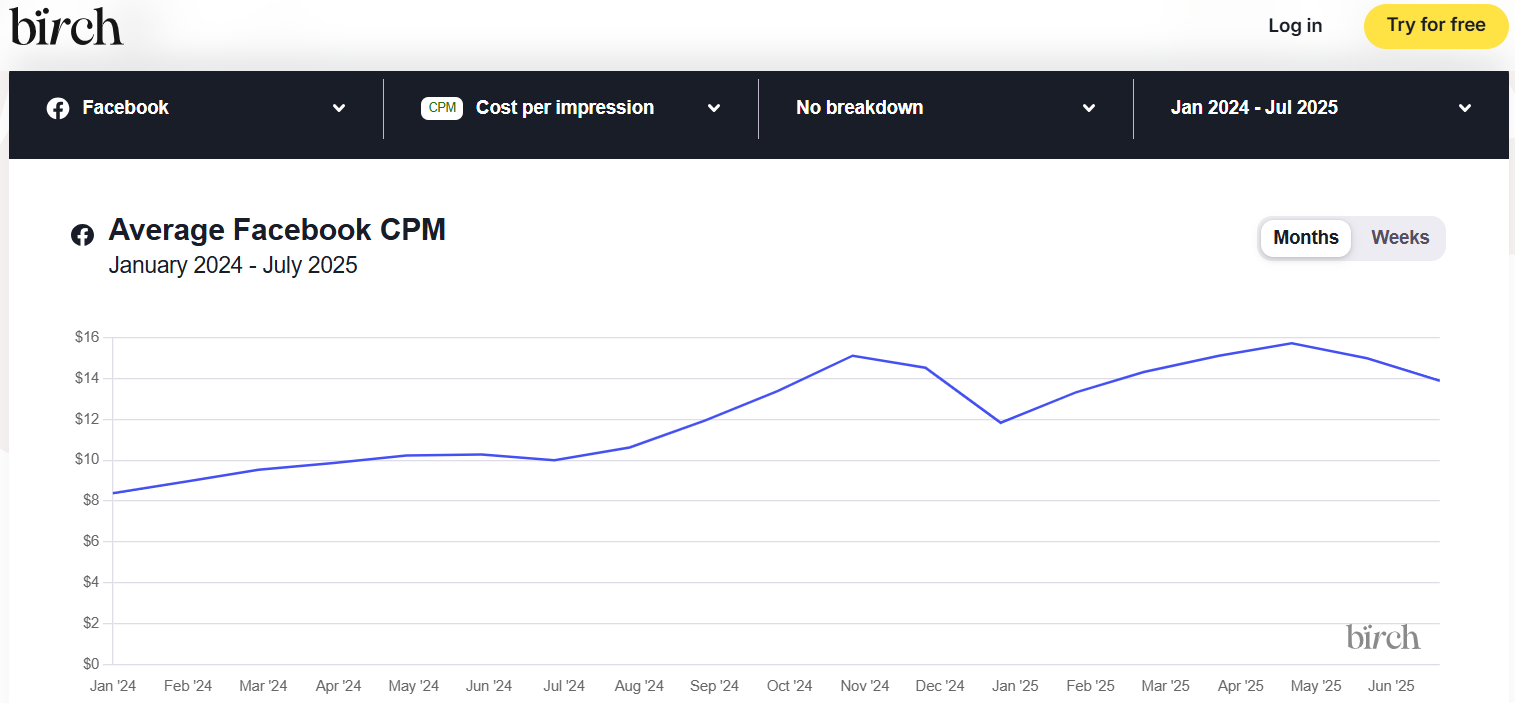This screenshot has width=1515, height=703.
Task: Click the $12 y-axis label
Action: pyautogui.click(x=87, y=419)
